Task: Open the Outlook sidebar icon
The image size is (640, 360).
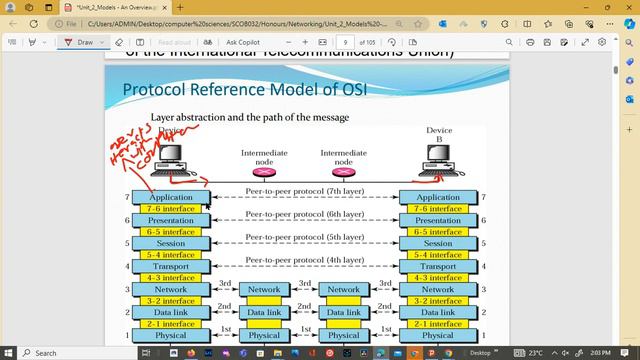Action: click(x=629, y=99)
